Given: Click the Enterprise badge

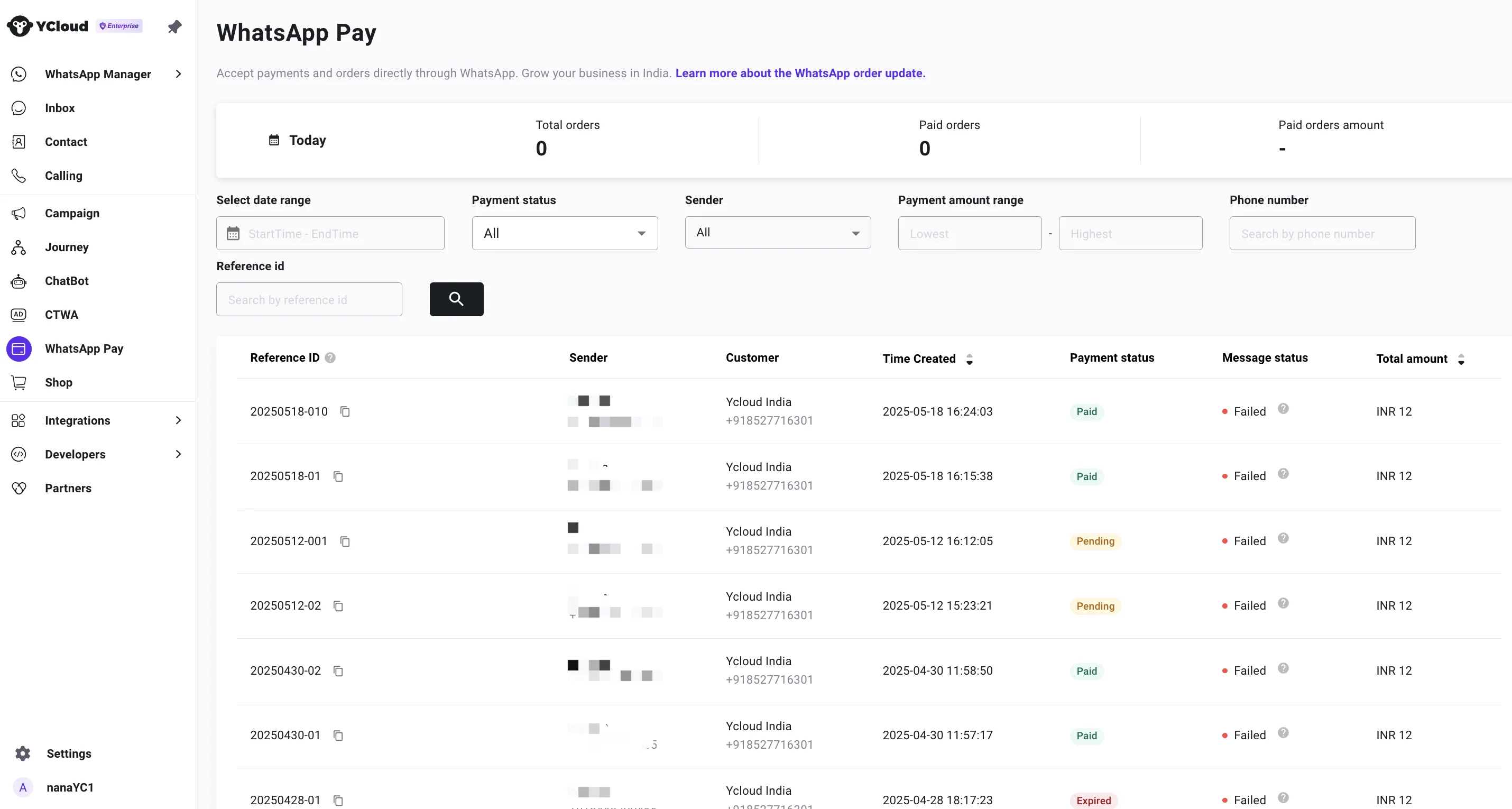Looking at the screenshot, I should click(119, 26).
